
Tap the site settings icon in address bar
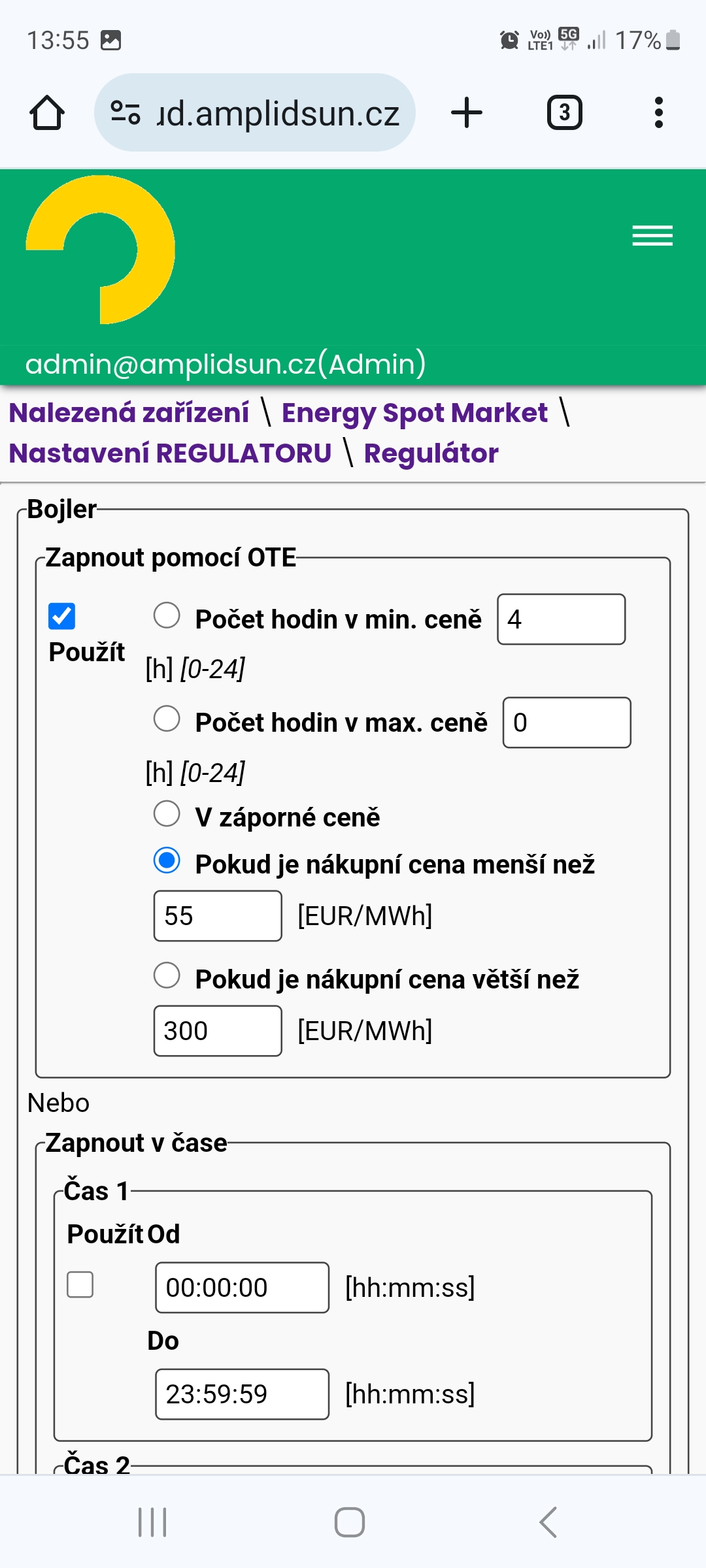[126, 112]
